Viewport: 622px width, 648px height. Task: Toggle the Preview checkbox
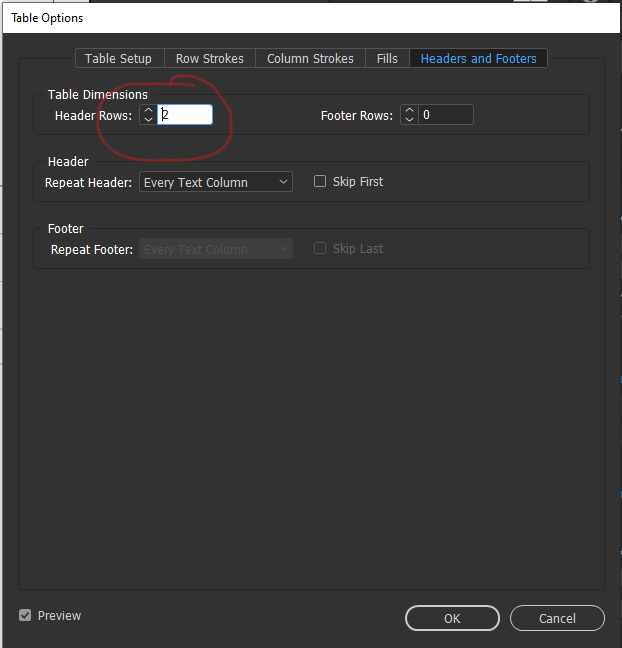(25, 615)
